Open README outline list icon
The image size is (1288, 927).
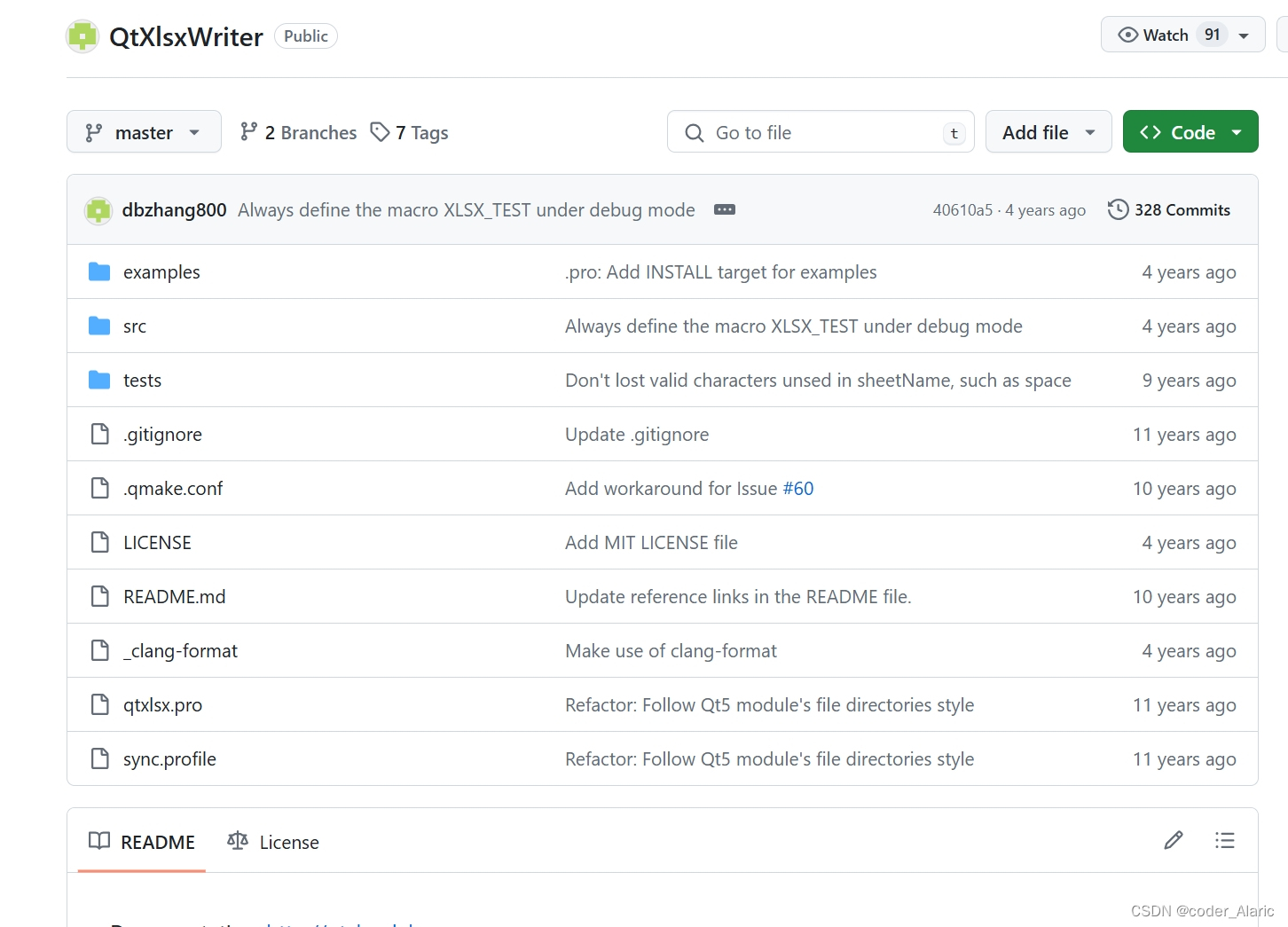pyautogui.click(x=1225, y=840)
